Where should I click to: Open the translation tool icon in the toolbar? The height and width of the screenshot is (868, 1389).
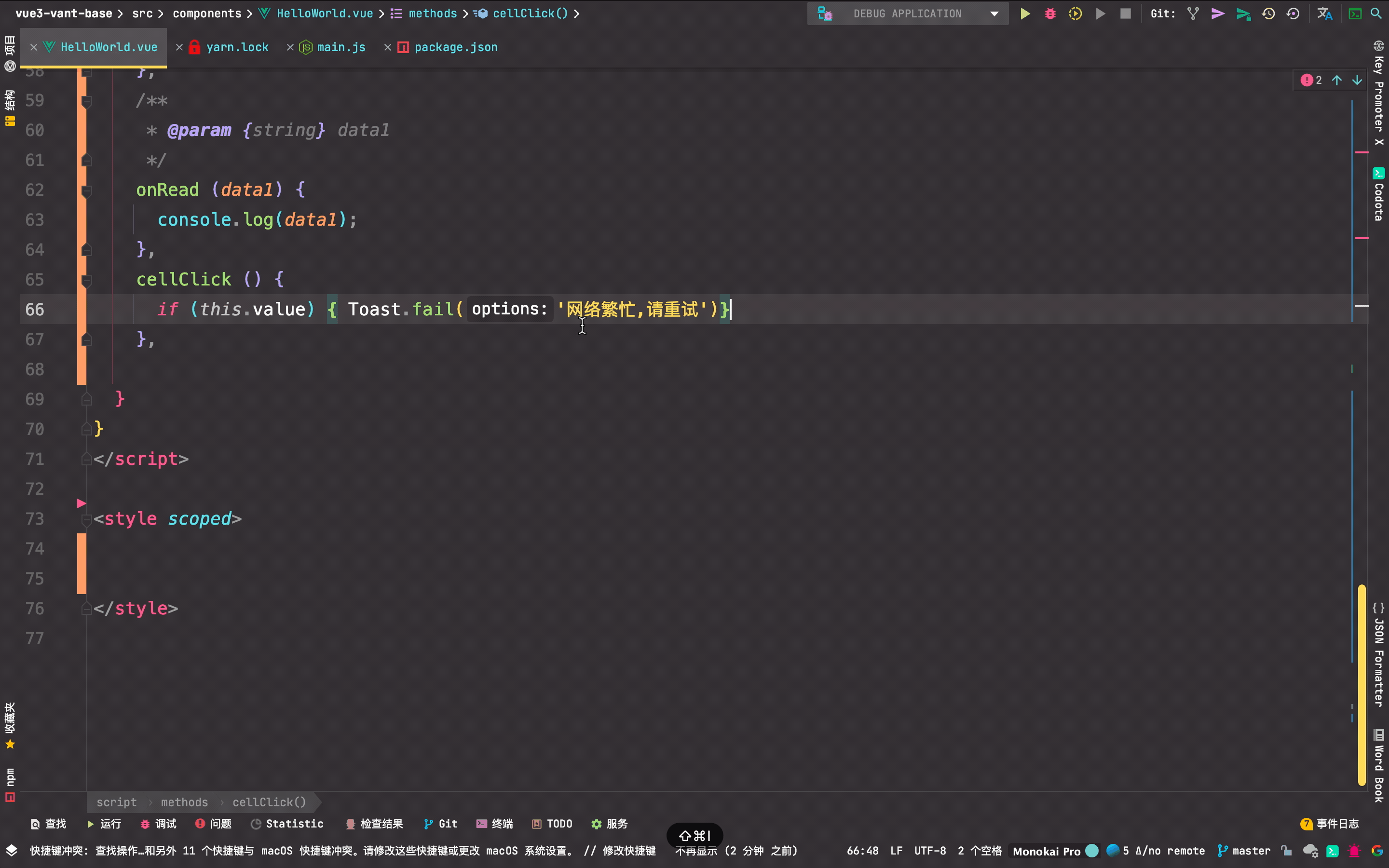[1325, 13]
